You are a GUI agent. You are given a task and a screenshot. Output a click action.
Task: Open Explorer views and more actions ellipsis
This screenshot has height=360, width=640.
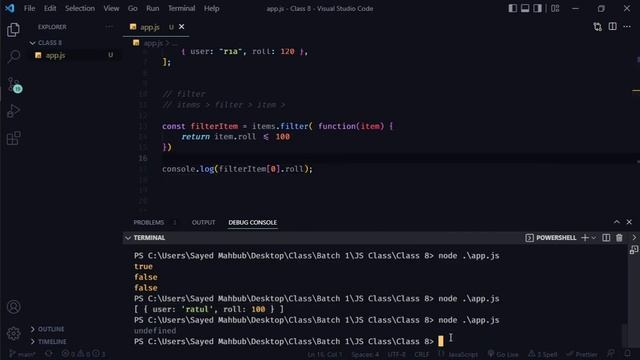tap(109, 27)
